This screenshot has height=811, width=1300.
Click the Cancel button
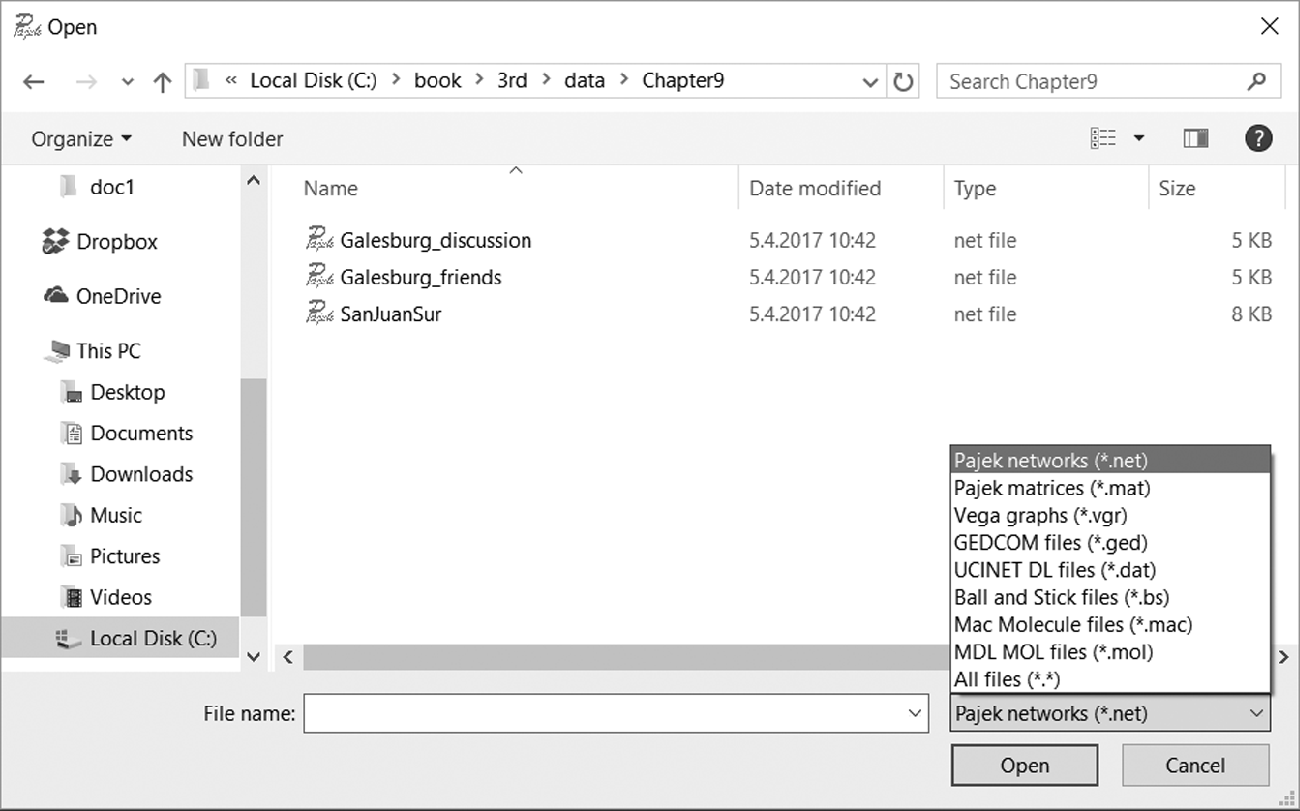pos(1195,766)
